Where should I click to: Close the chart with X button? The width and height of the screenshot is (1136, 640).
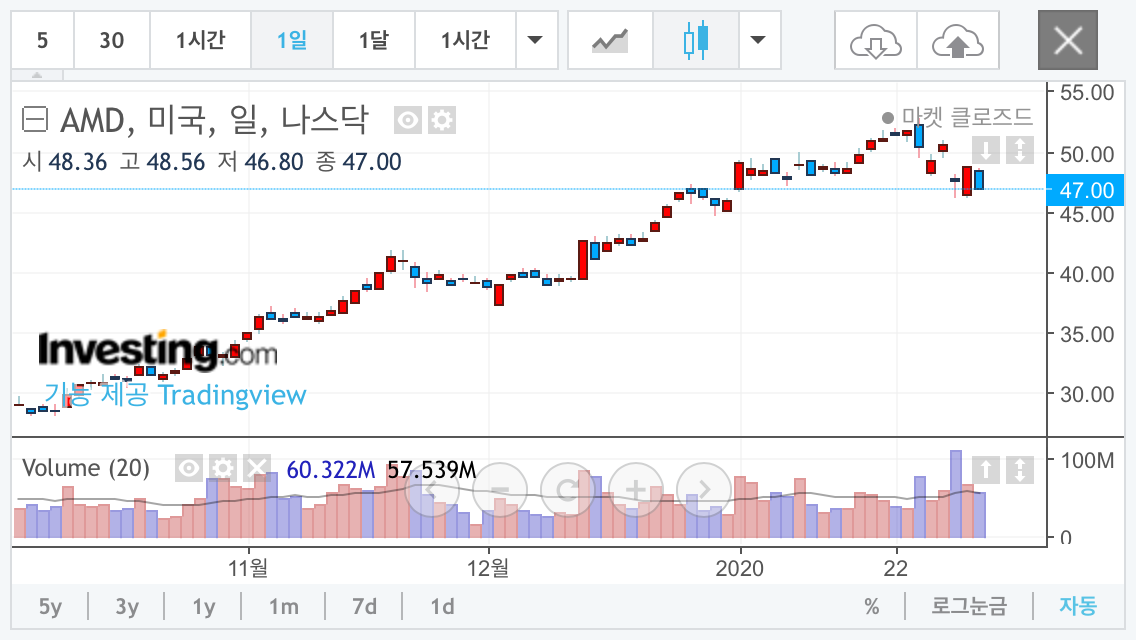1068,40
